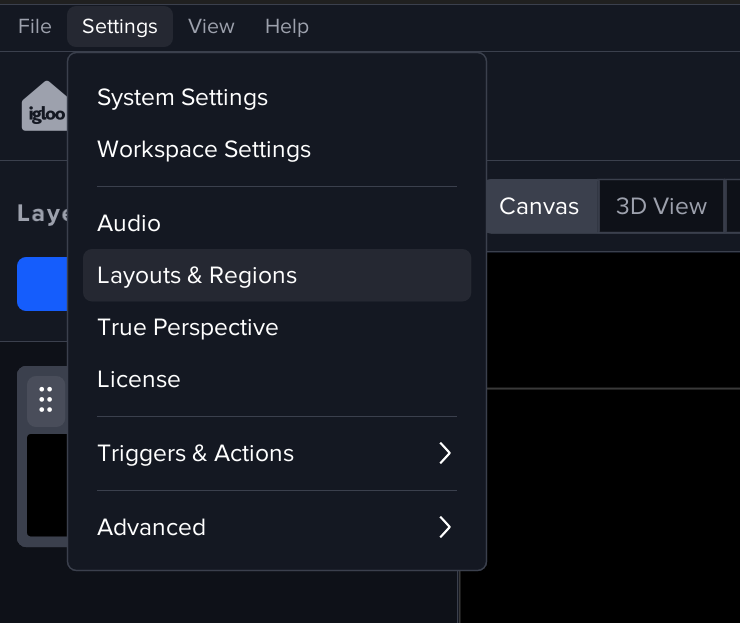This screenshot has width=740, height=623.
Task: Open the File menu
Action: 35,26
